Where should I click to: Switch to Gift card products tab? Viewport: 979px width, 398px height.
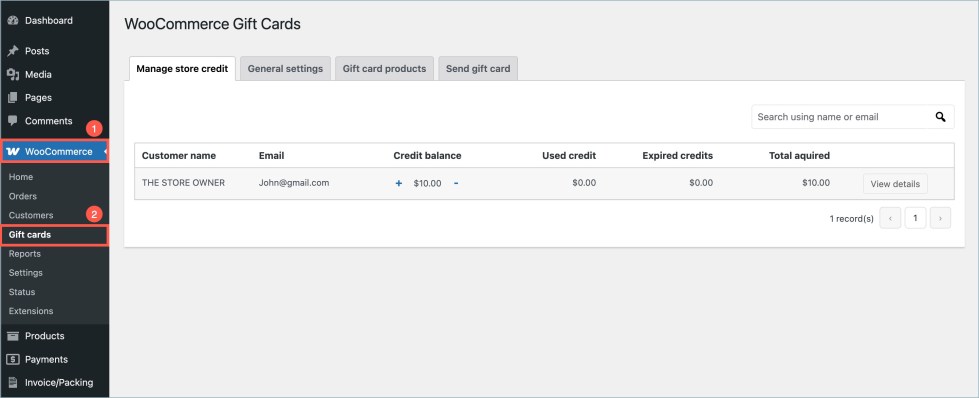[384, 69]
